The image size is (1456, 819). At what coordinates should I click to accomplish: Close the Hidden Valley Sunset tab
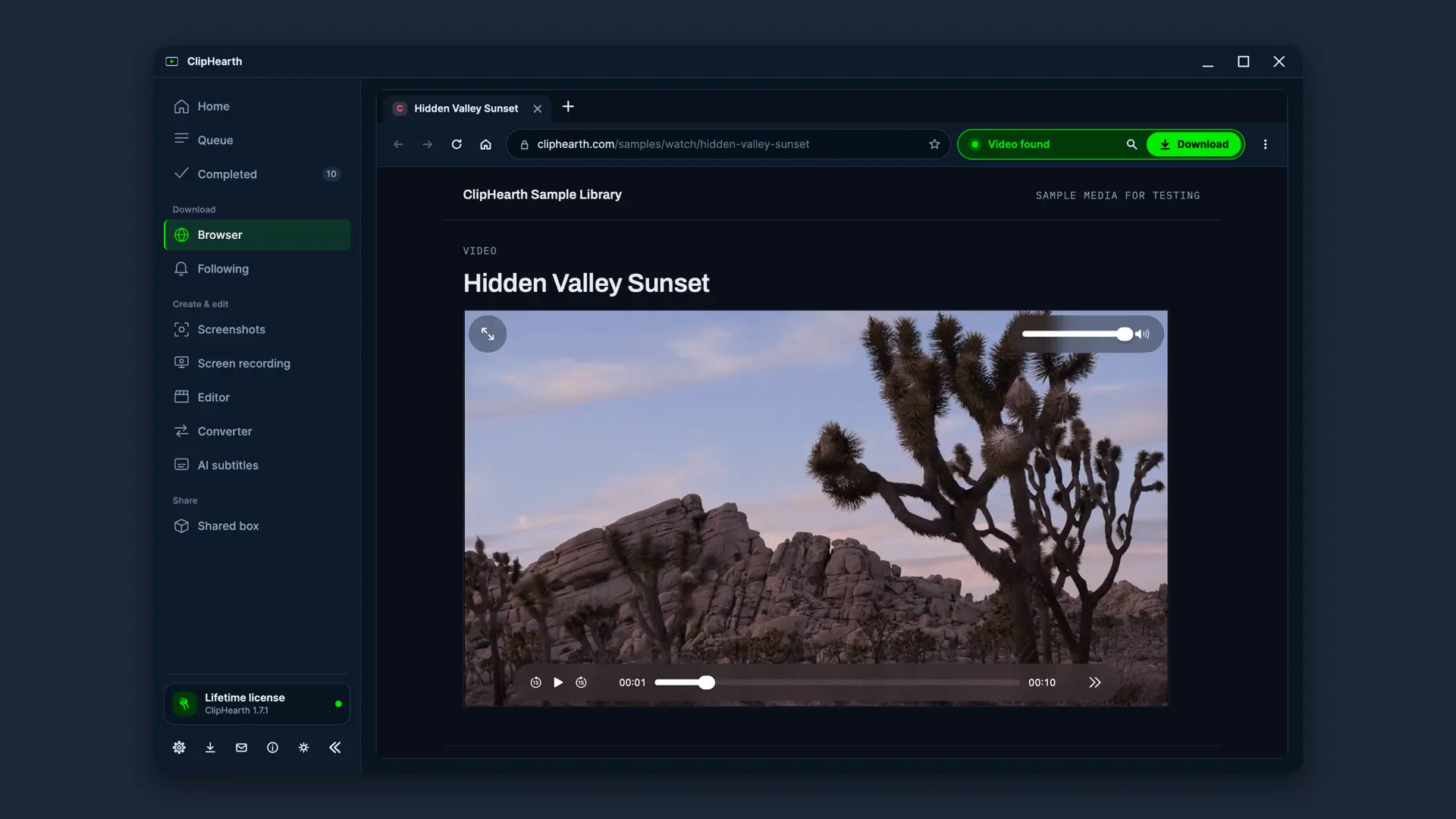pos(538,108)
